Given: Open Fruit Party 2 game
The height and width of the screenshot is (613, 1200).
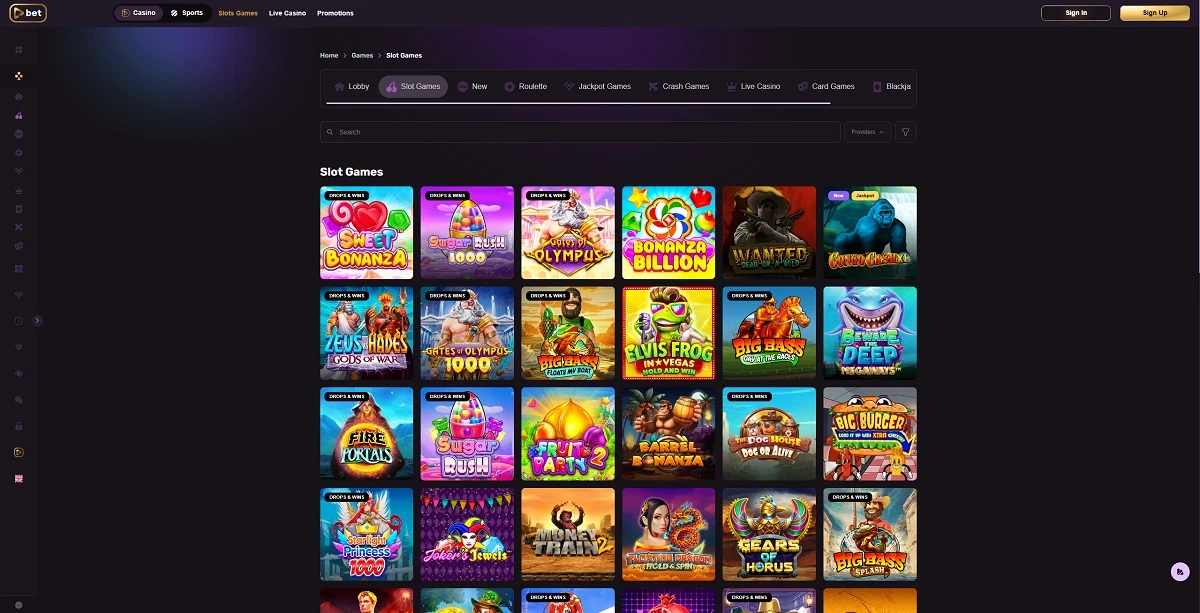Looking at the screenshot, I should click(x=568, y=434).
